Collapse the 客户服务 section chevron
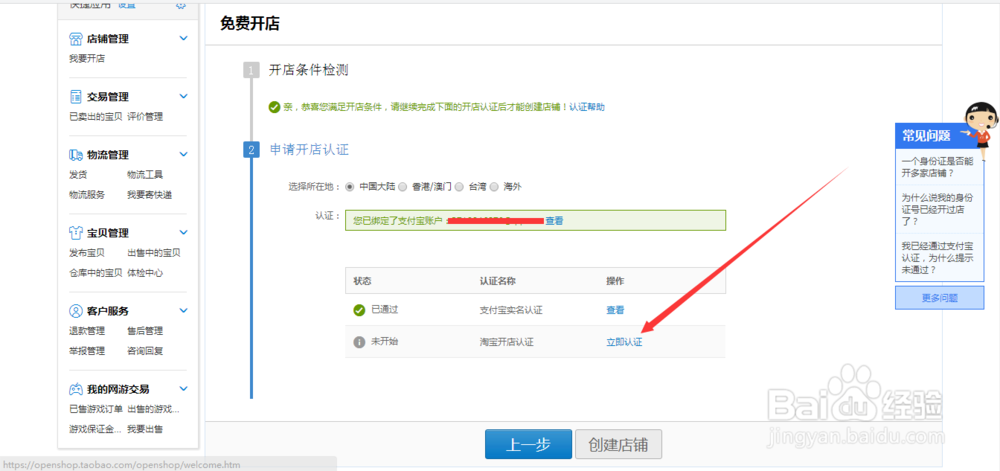 coord(184,310)
